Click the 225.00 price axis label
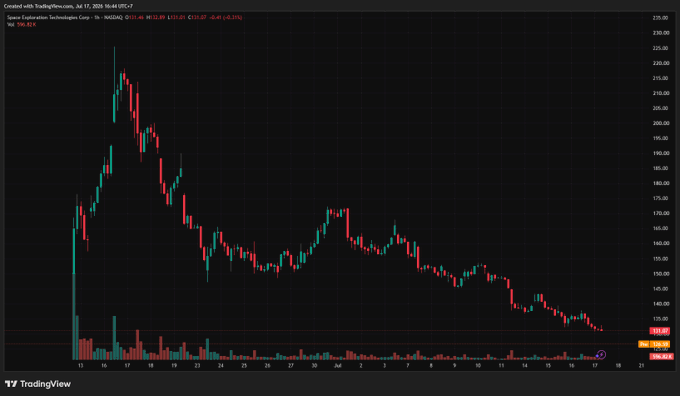This screenshot has width=680, height=396. [x=660, y=48]
